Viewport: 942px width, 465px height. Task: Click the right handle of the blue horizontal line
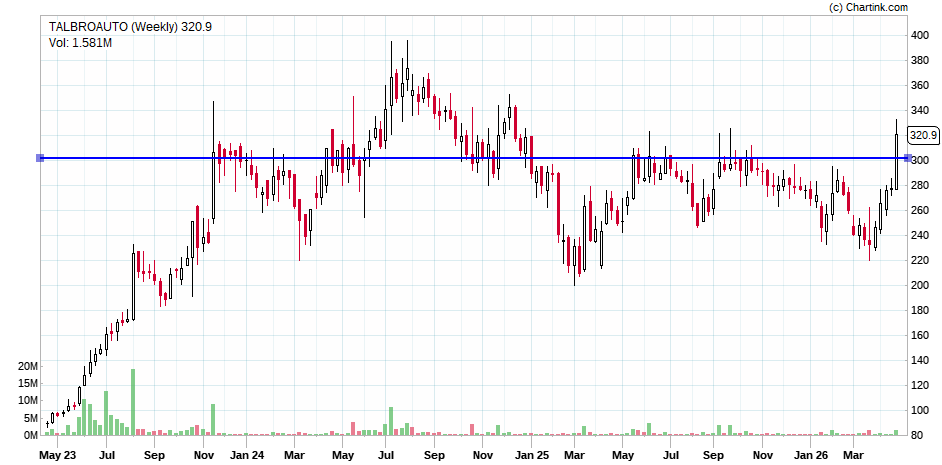pyautogui.click(x=907, y=158)
